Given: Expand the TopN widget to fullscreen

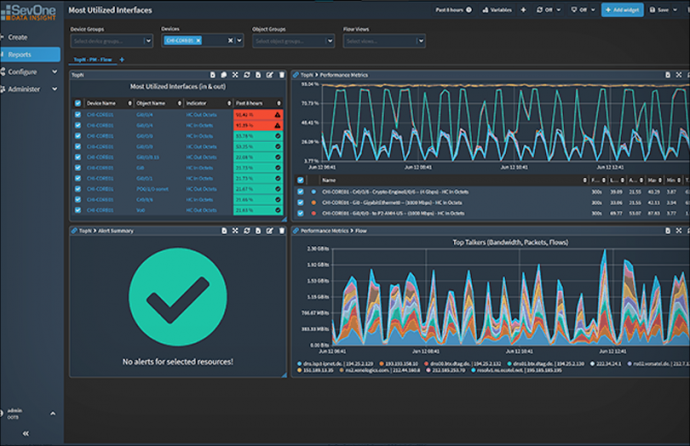Looking at the screenshot, I should (x=235, y=75).
